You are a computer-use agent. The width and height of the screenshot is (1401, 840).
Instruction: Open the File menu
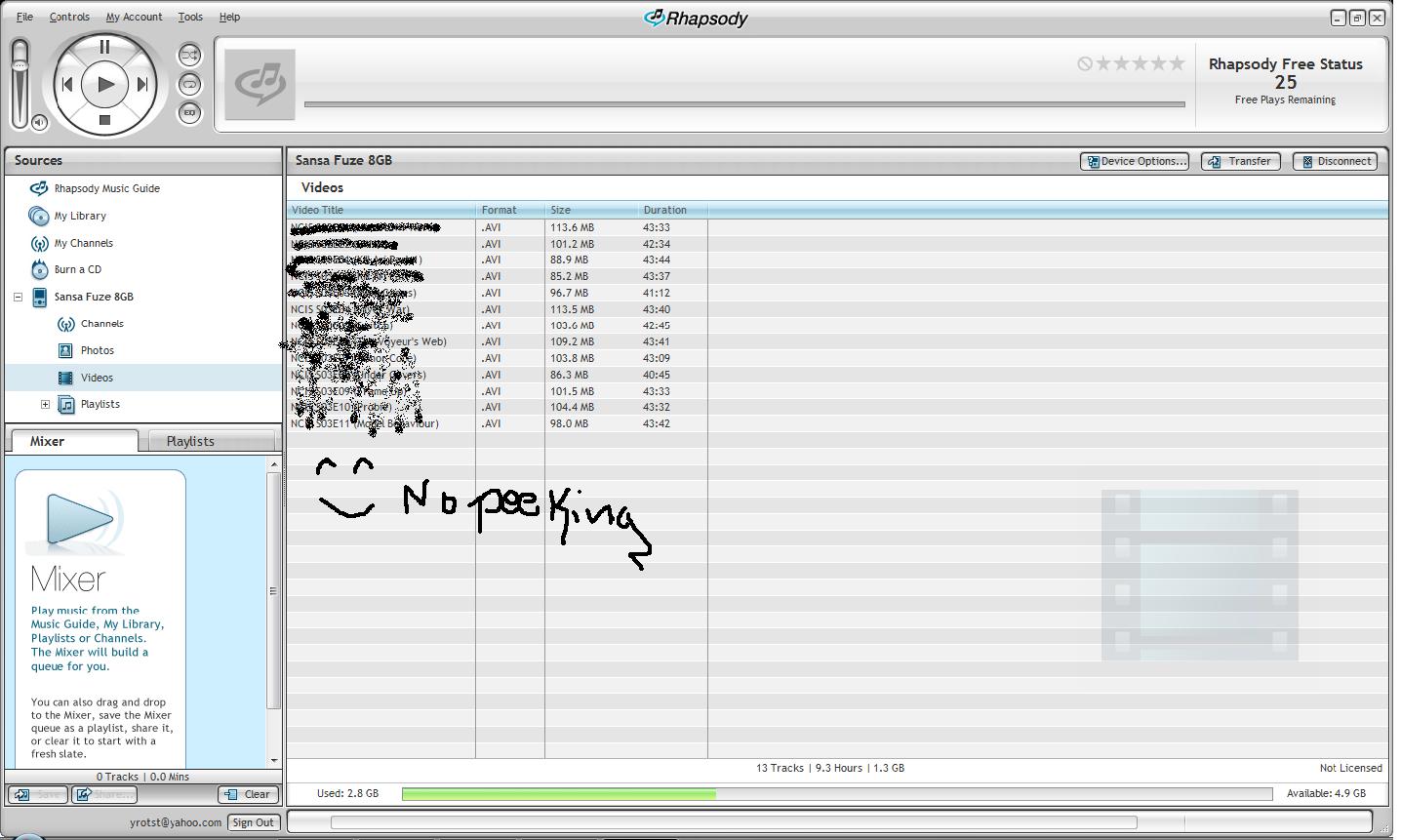pos(24,17)
